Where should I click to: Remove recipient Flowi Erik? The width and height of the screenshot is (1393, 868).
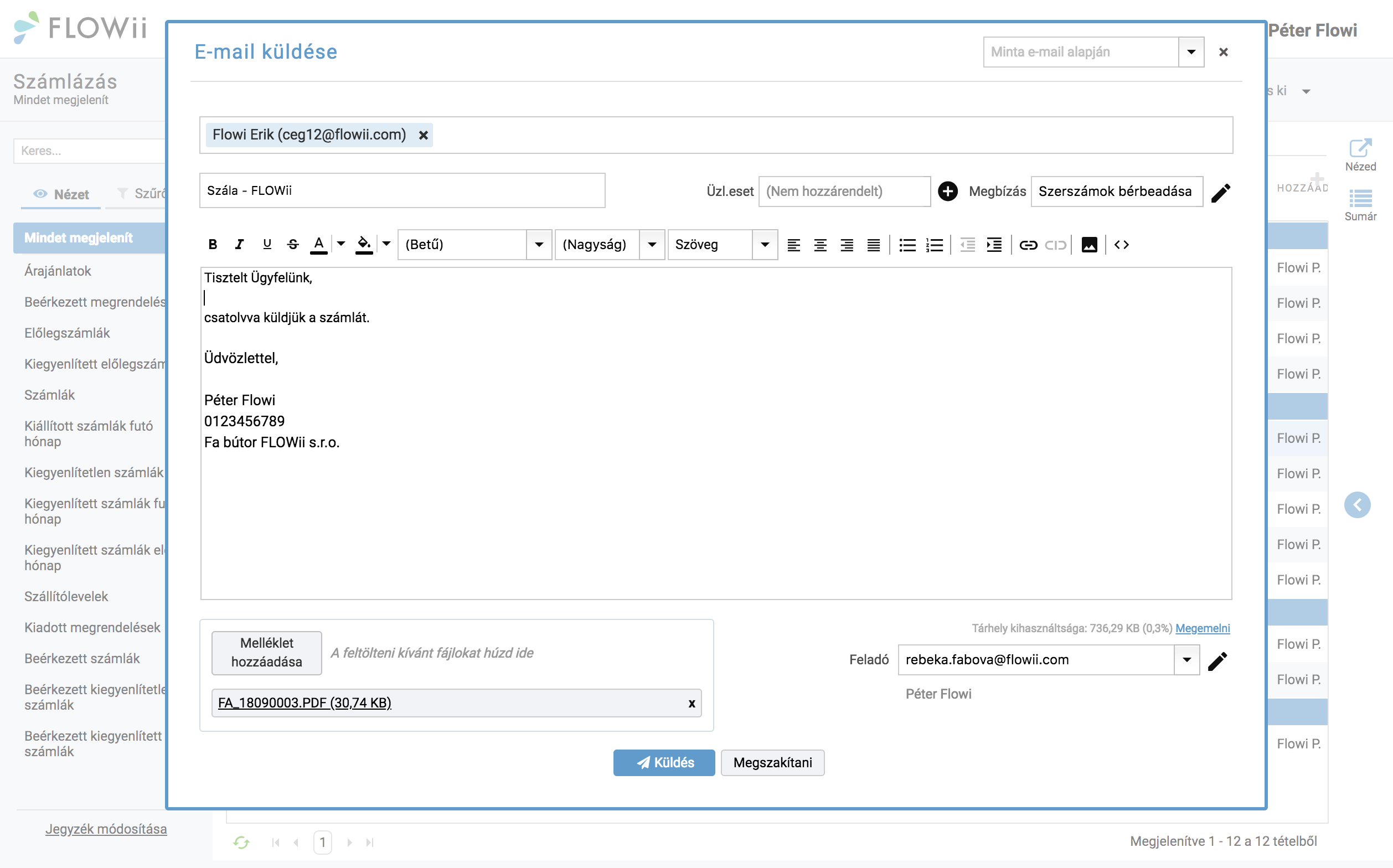(423, 136)
